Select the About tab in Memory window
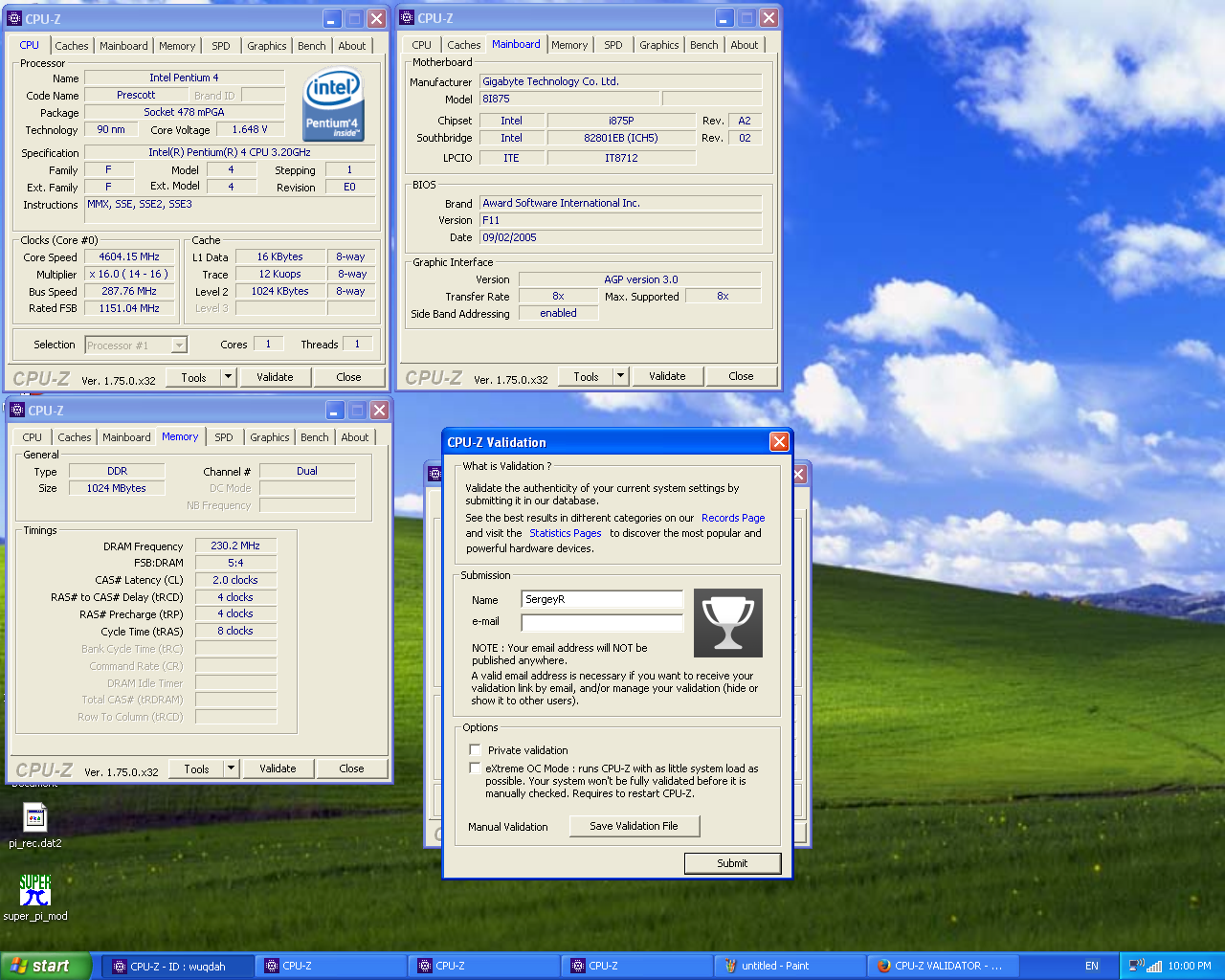This screenshot has height=980, width=1225. 355,437
